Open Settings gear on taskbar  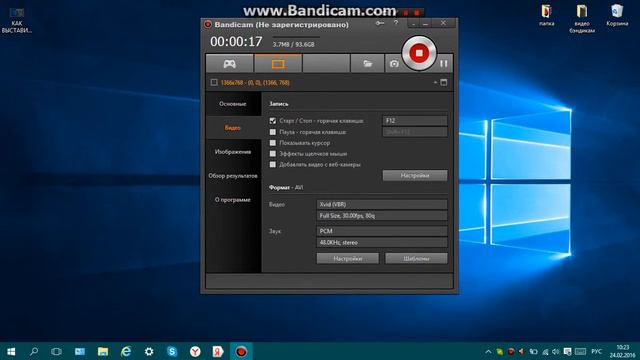pos(149,351)
